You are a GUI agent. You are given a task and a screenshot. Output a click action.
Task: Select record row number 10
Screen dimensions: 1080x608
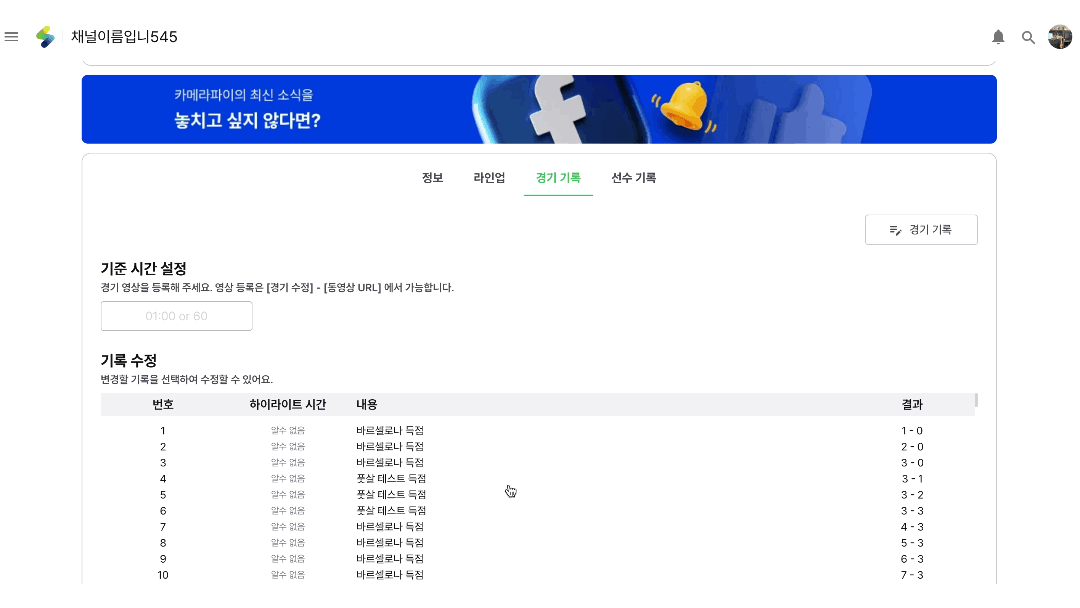[x=538, y=575]
